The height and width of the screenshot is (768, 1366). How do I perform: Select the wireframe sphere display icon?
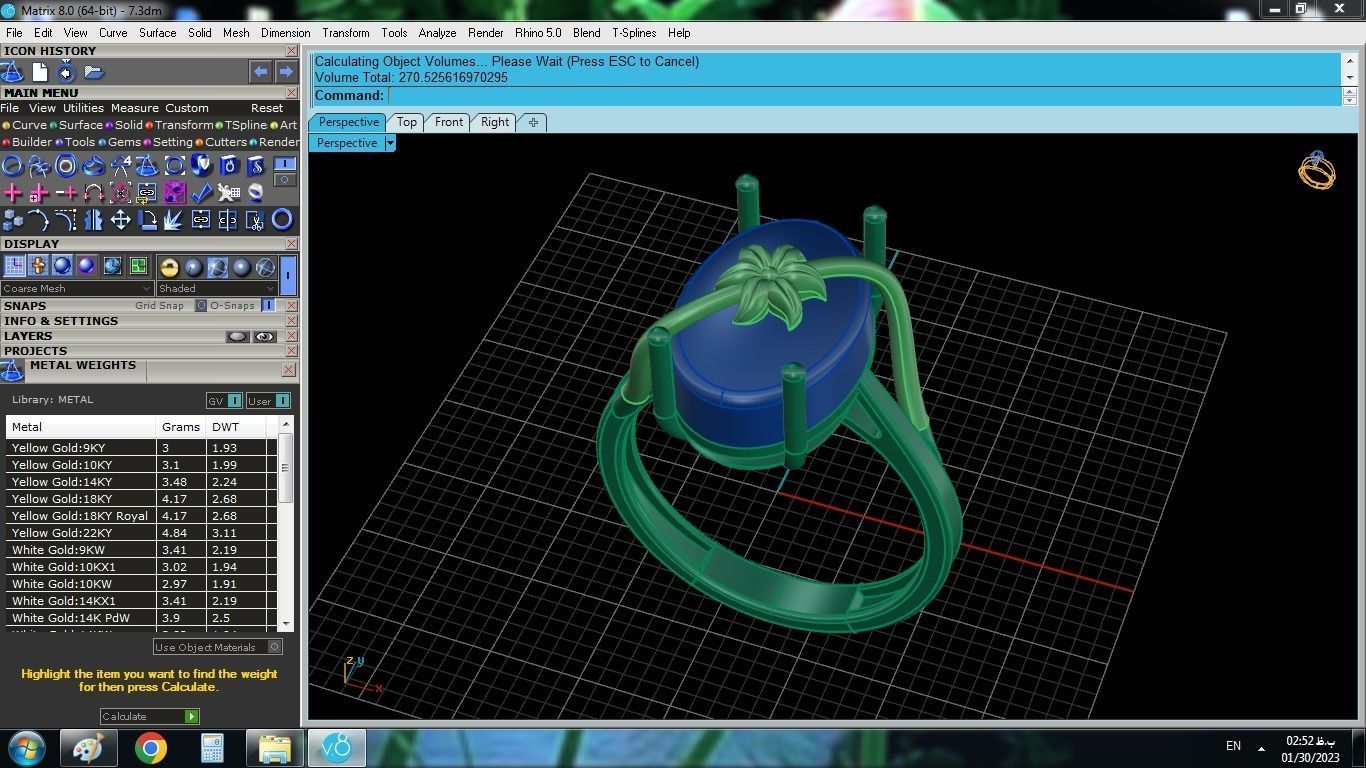tap(265, 267)
